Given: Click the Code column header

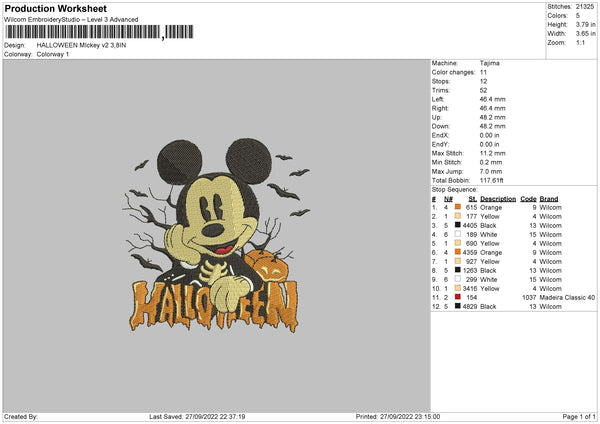Looking at the screenshot, I should (529, 197).
